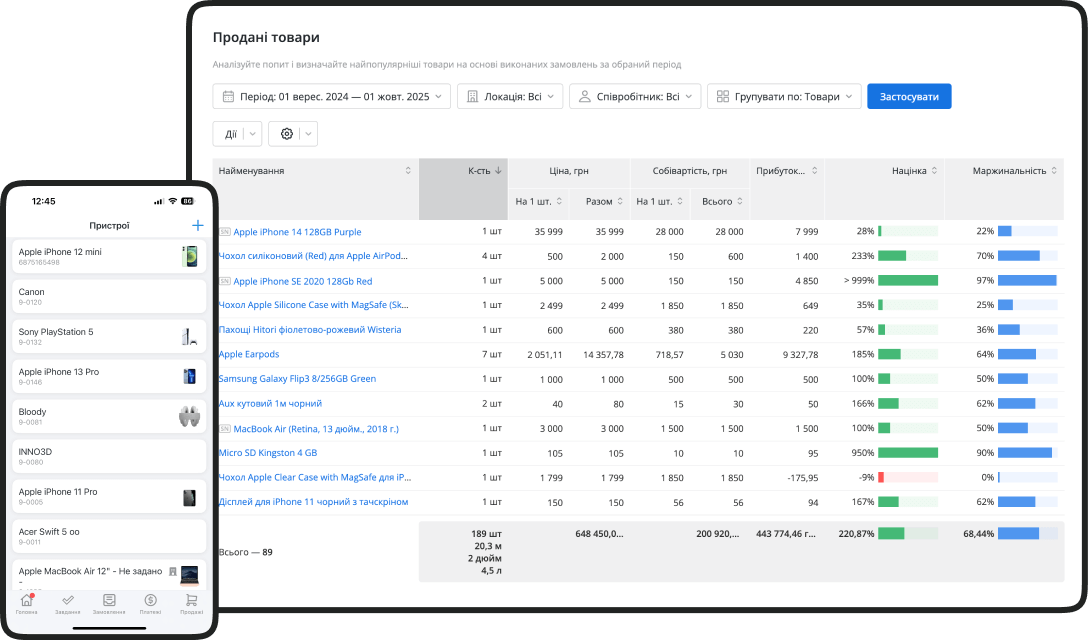The image size is (1088, 640).
Task: Click the sort arrow in the К-сть column
Action: (500, 171)
